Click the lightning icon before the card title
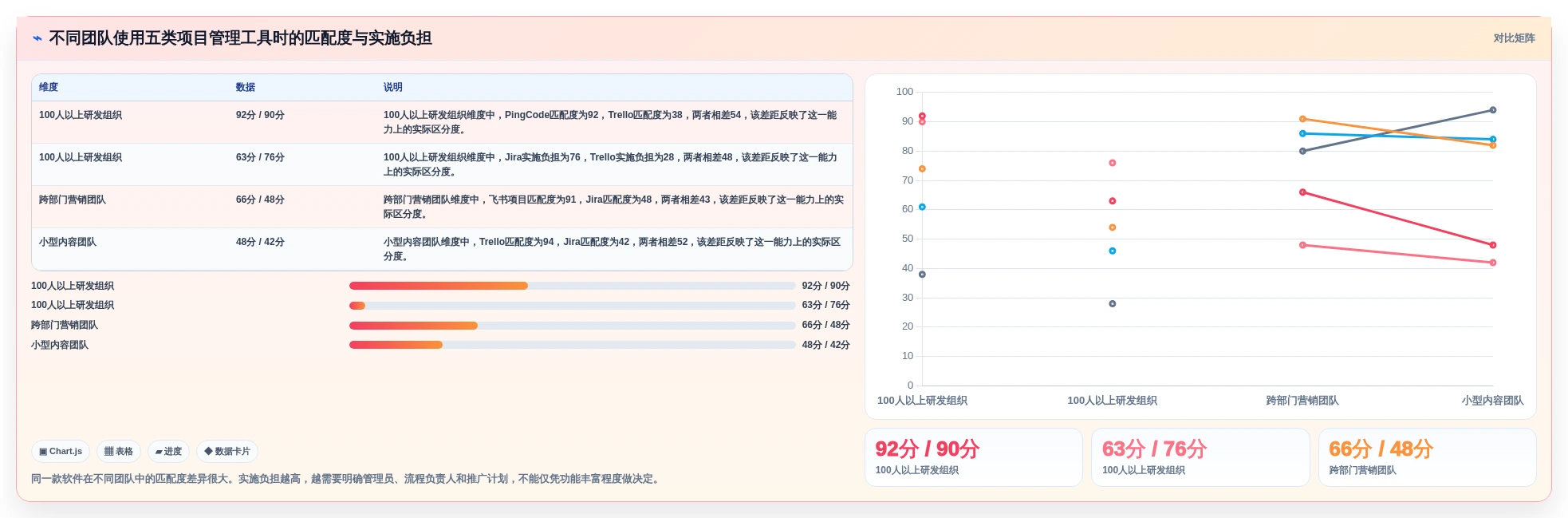 click(x=37, y=38)
